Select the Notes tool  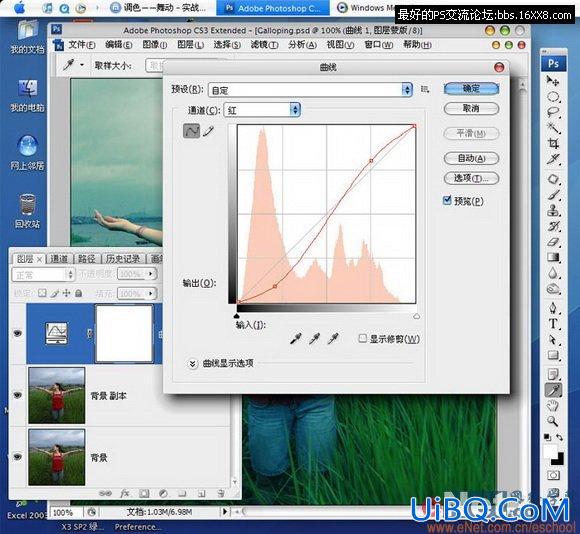click(553, 375)
